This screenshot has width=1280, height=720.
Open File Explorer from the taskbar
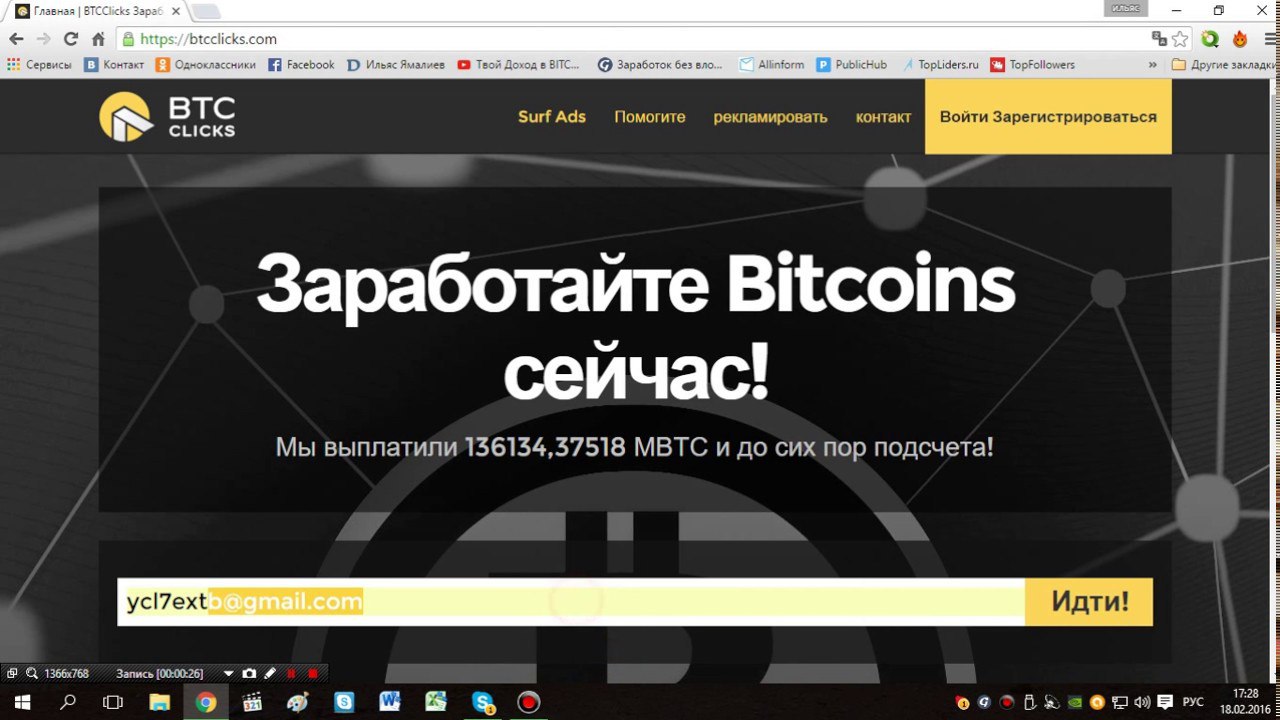159,703
